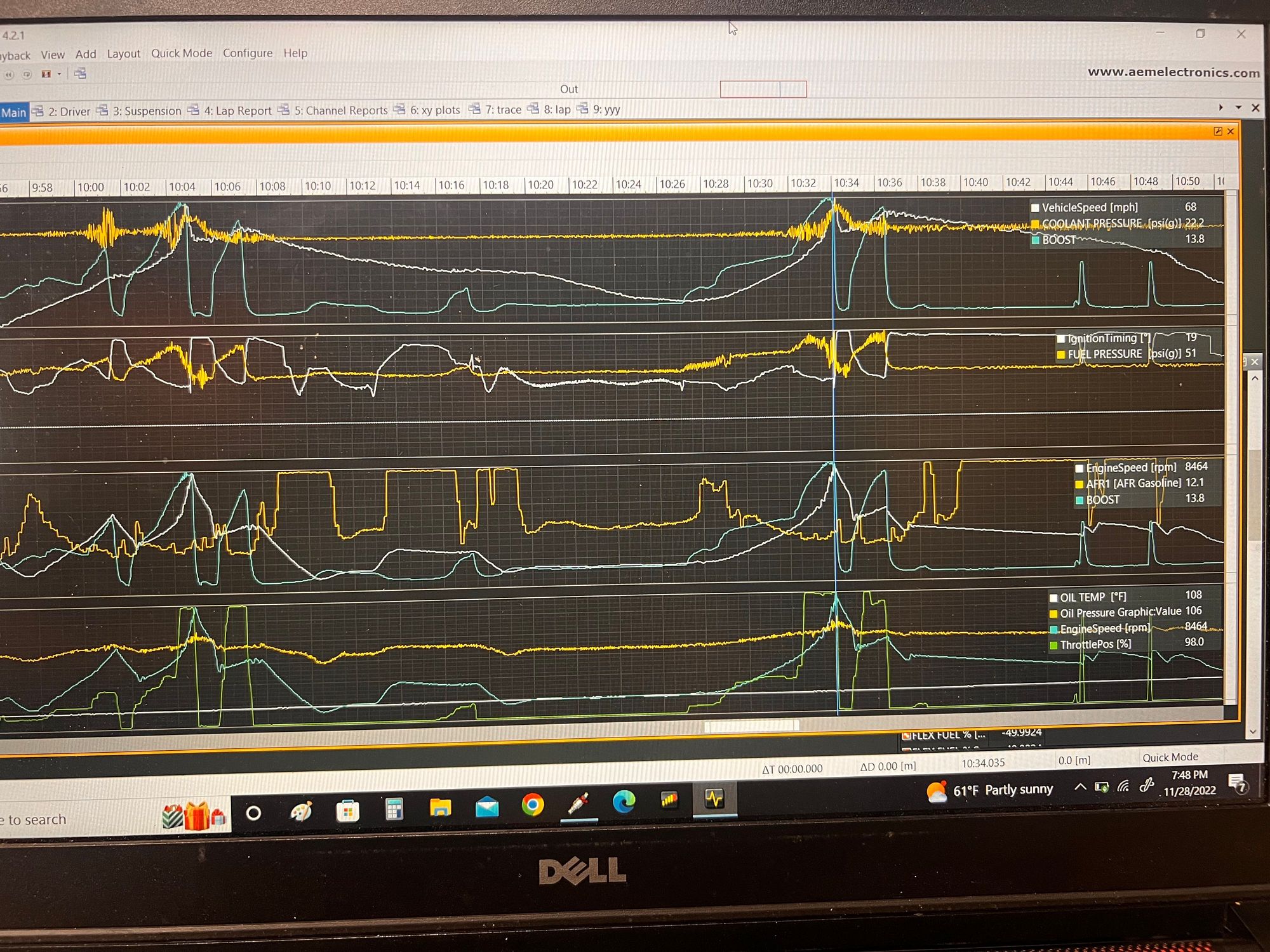Open the Calculator taskbar icon
The width and height of the screenshot is (1270, 952).
[394, 809]
